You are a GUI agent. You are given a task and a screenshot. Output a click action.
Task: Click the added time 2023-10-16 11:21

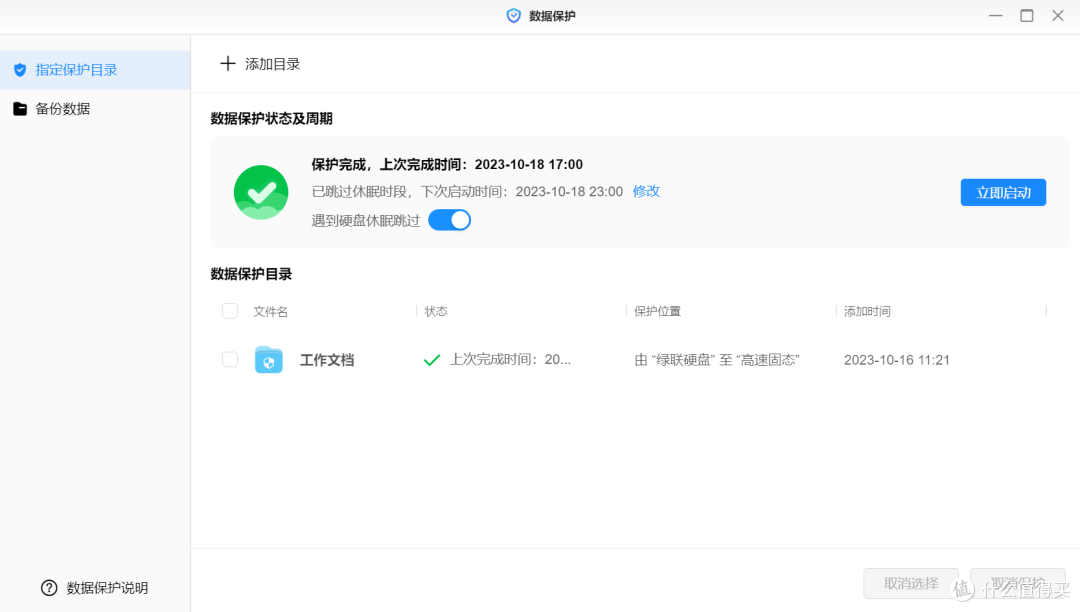[897, 360]
